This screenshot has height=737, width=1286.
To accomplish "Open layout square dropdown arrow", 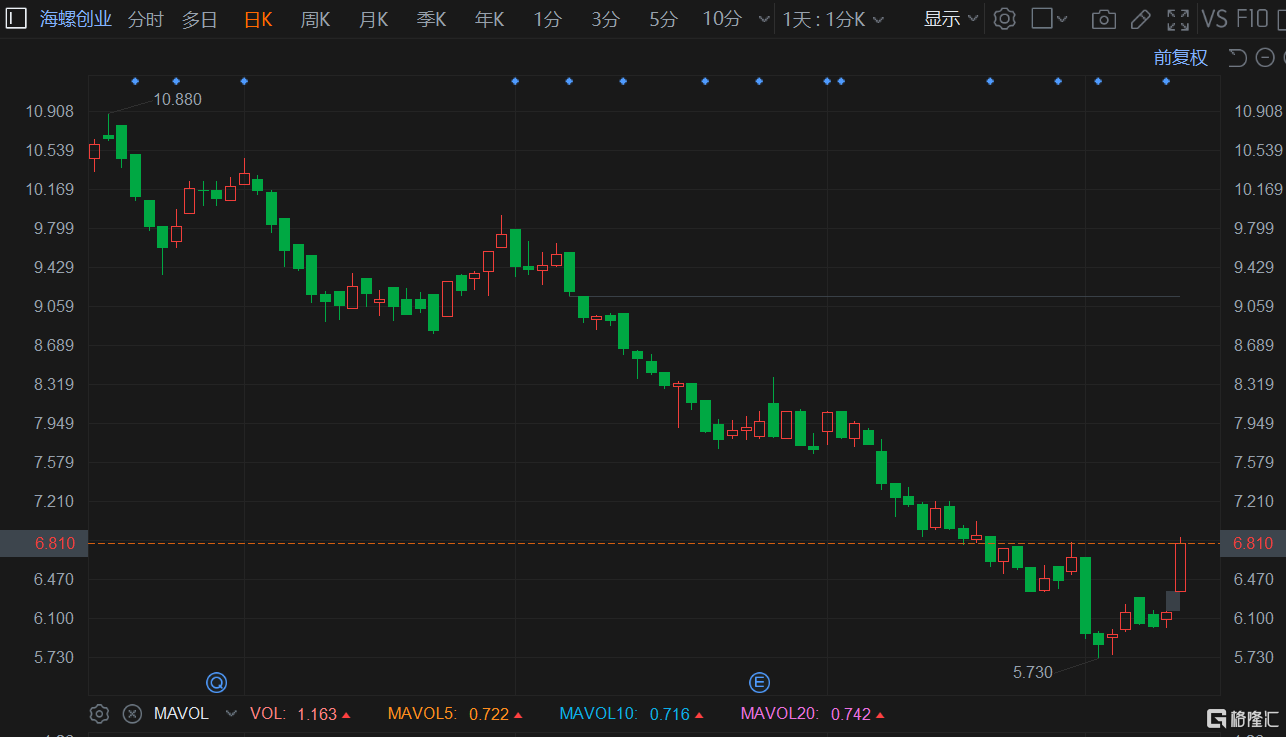I will click(x=1062, y=19).
